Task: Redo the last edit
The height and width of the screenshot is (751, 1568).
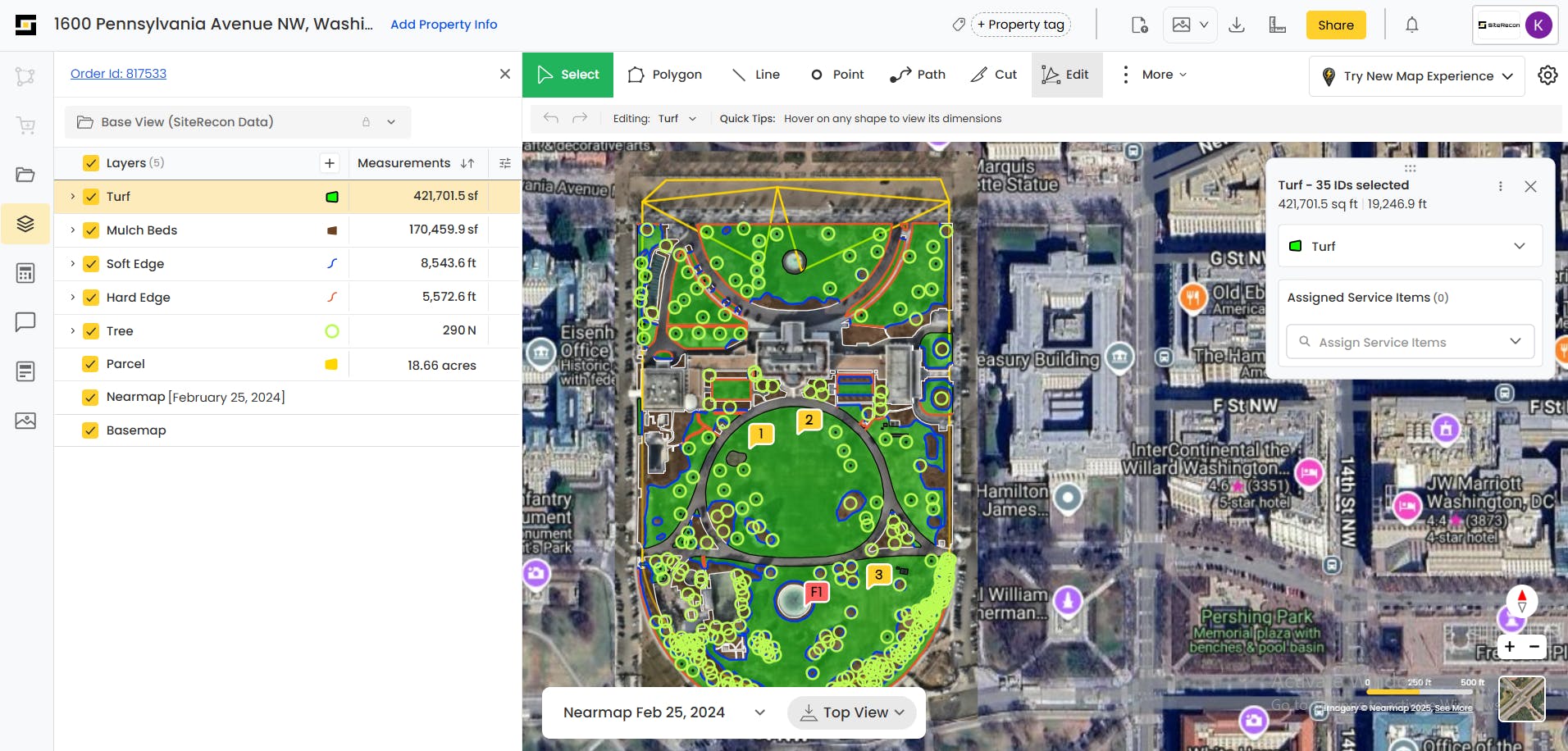Action: point(580,118)
